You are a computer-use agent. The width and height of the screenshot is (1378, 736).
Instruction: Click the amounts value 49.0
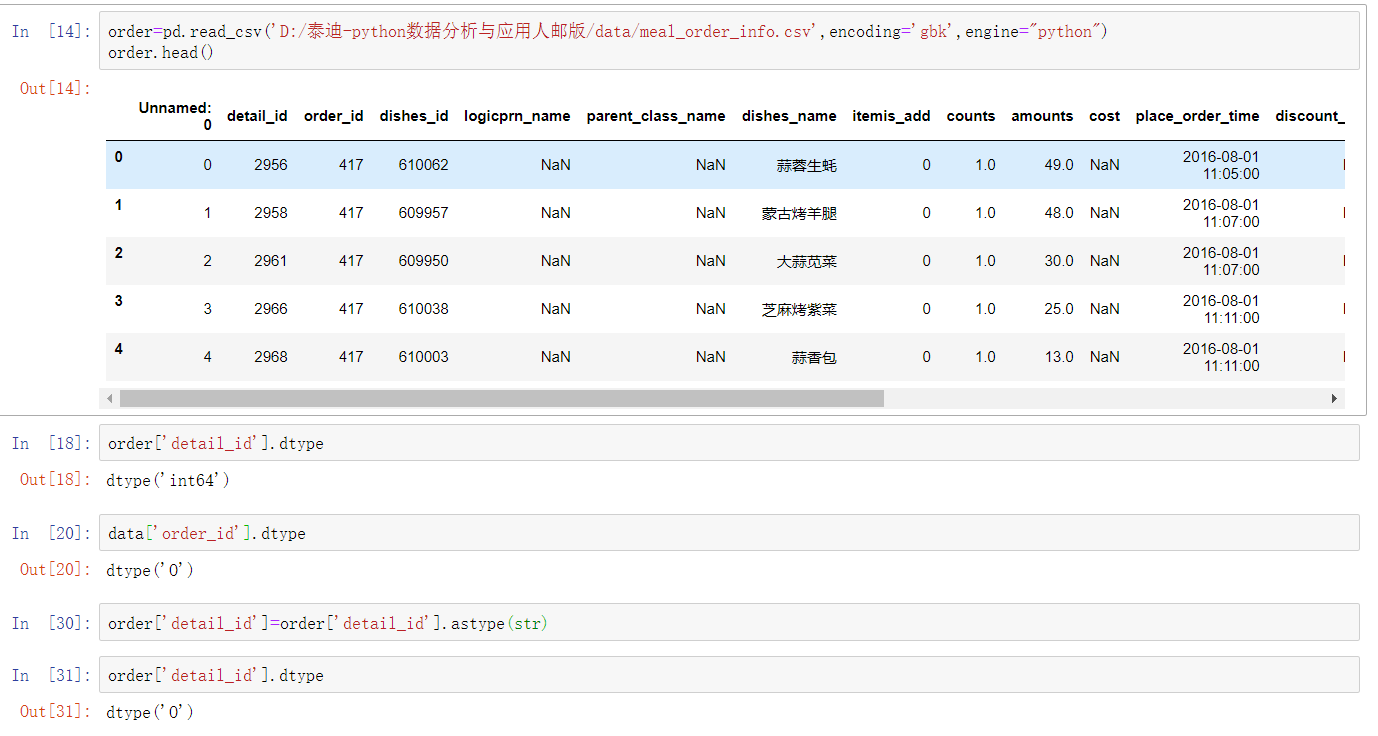[x=1059, y=165]
